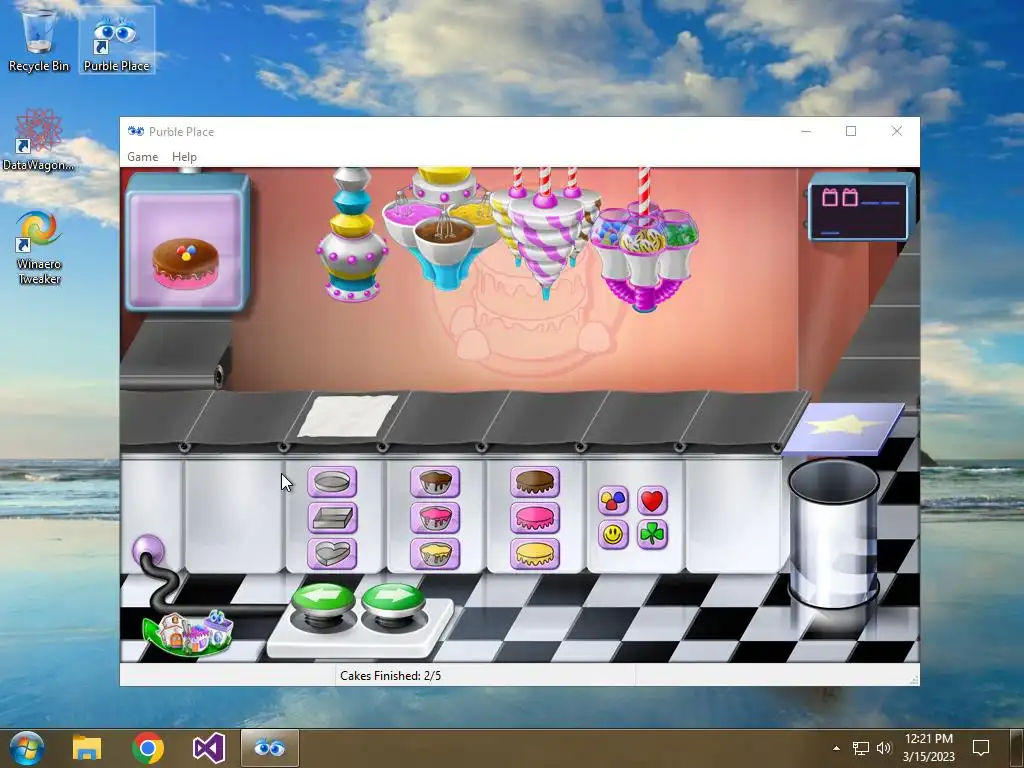1024x768 pixels.
Task: Choose the strawberry pink batter bowl button
Action: coord(435,518)
